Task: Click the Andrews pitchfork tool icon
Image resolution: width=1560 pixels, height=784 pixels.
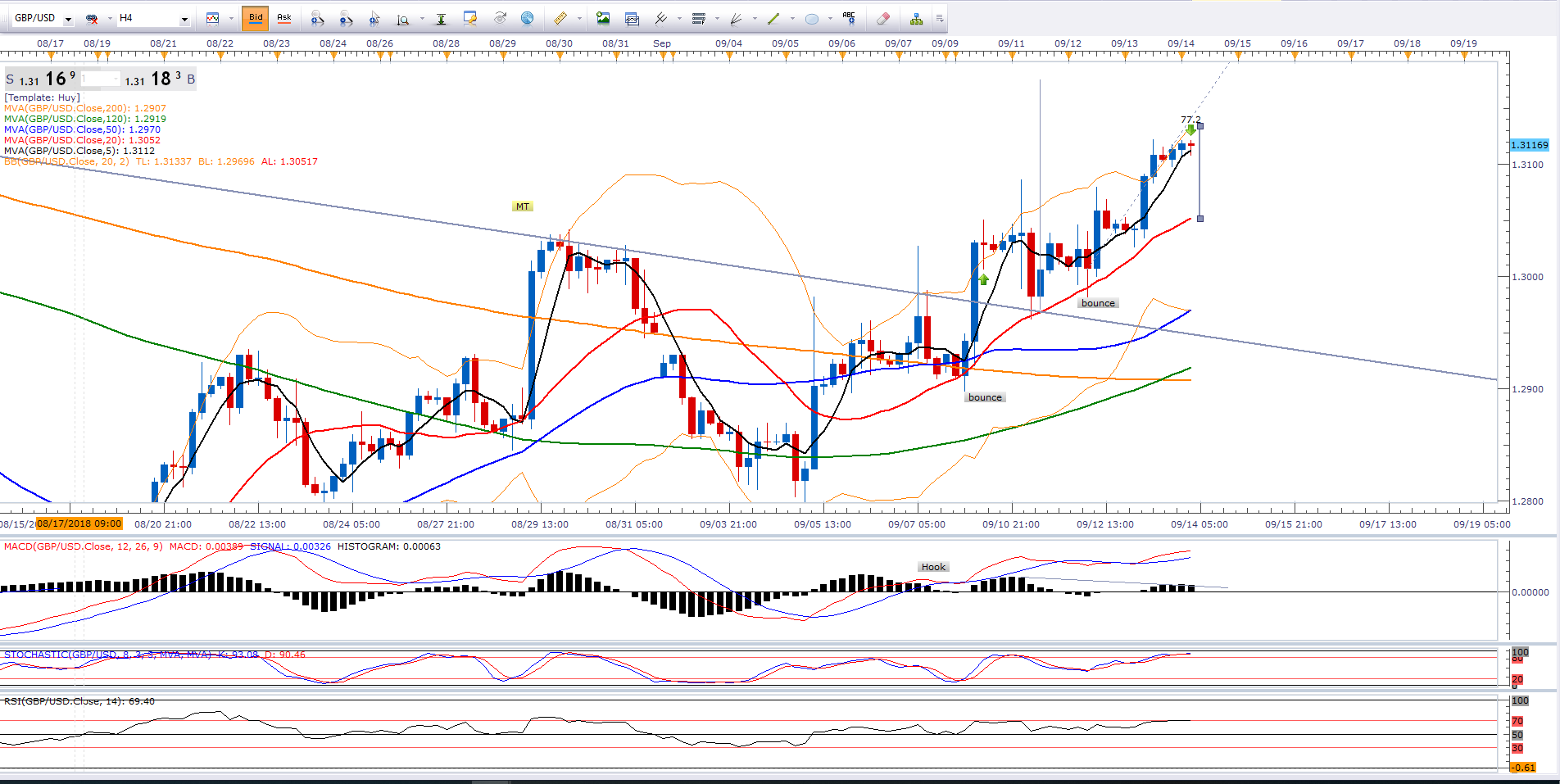Action: (x=660, y=18)
